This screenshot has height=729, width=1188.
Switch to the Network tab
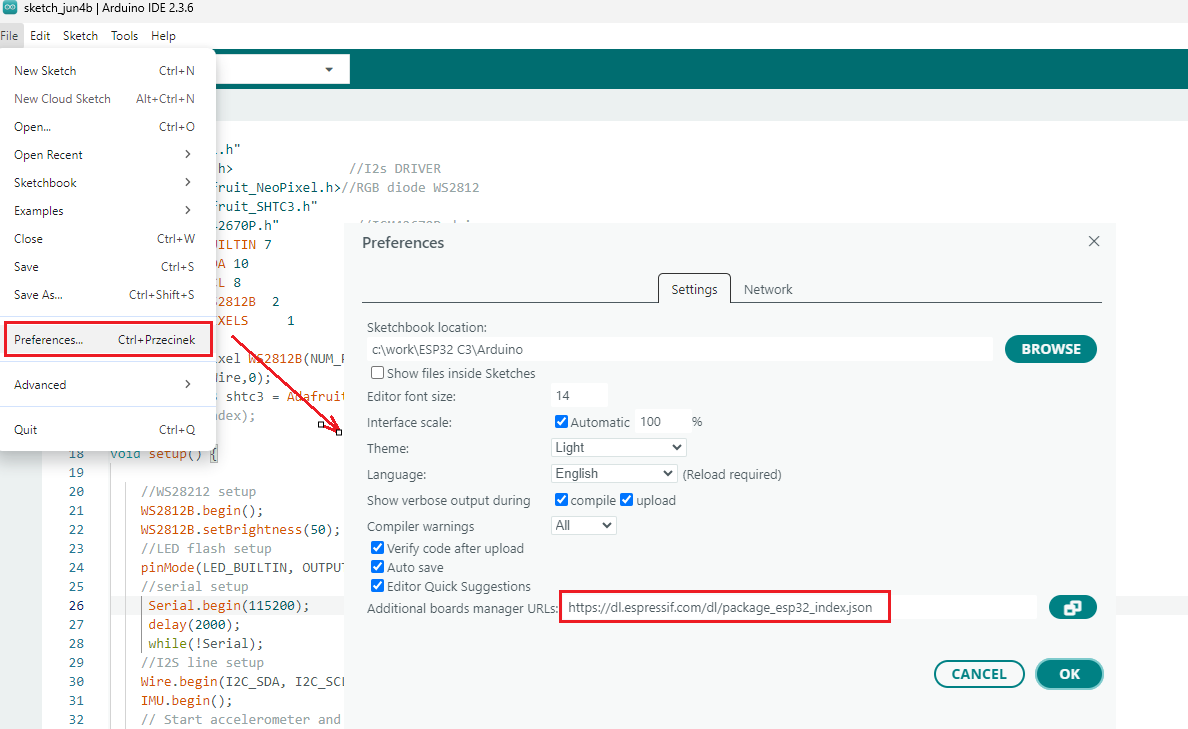coord(768,289)
